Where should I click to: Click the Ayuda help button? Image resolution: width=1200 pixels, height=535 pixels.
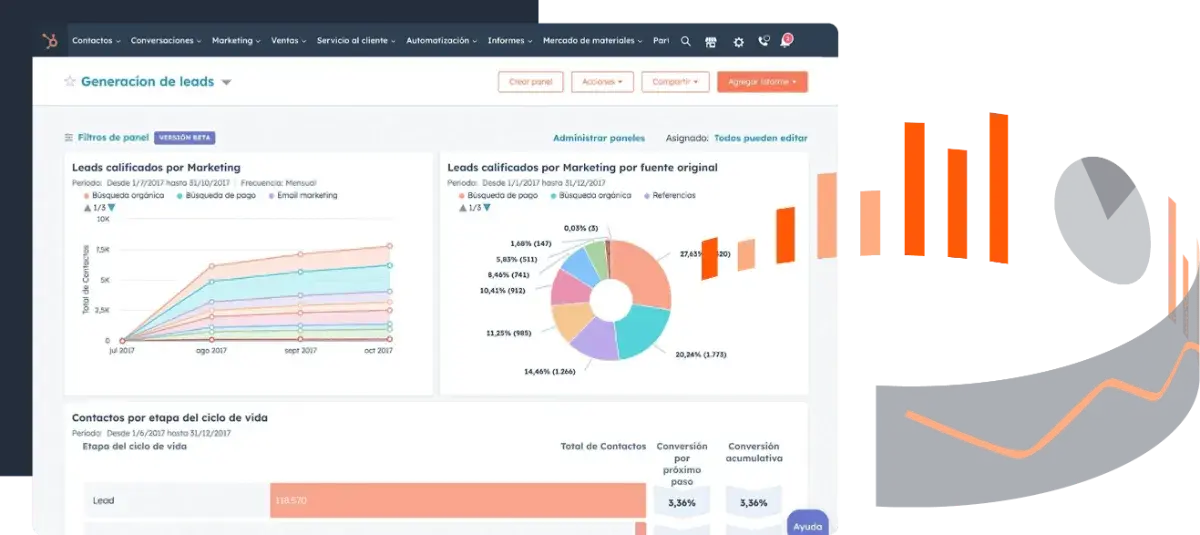coord(808,525)
